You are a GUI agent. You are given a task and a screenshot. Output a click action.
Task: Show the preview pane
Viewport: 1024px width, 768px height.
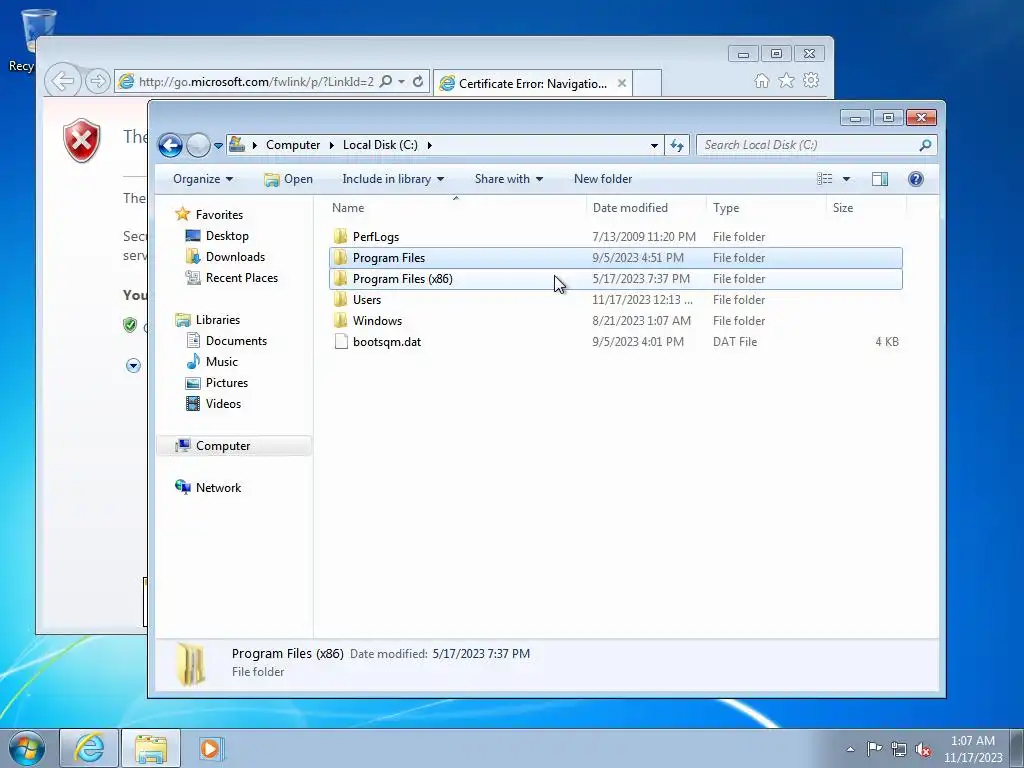pyautogui.click(x=880, y=179)
